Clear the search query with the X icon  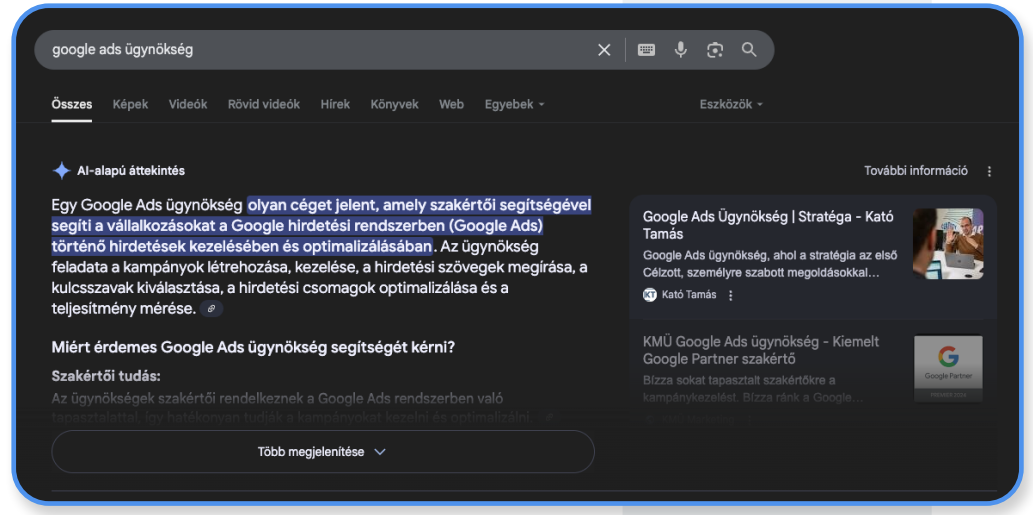click(x=604, y=50)
